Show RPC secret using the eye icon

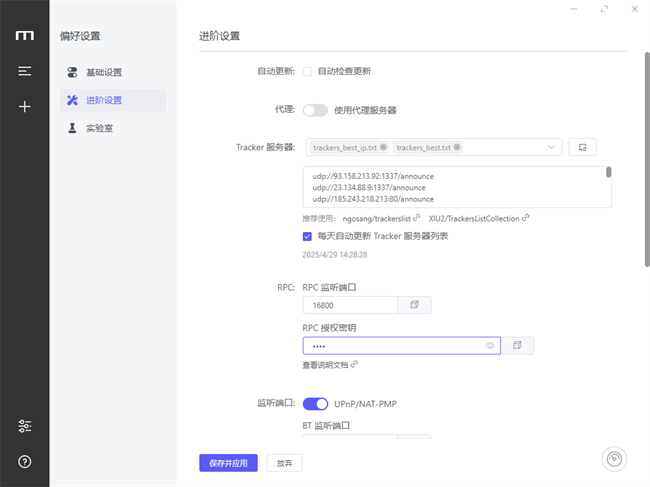coord(490,345)
